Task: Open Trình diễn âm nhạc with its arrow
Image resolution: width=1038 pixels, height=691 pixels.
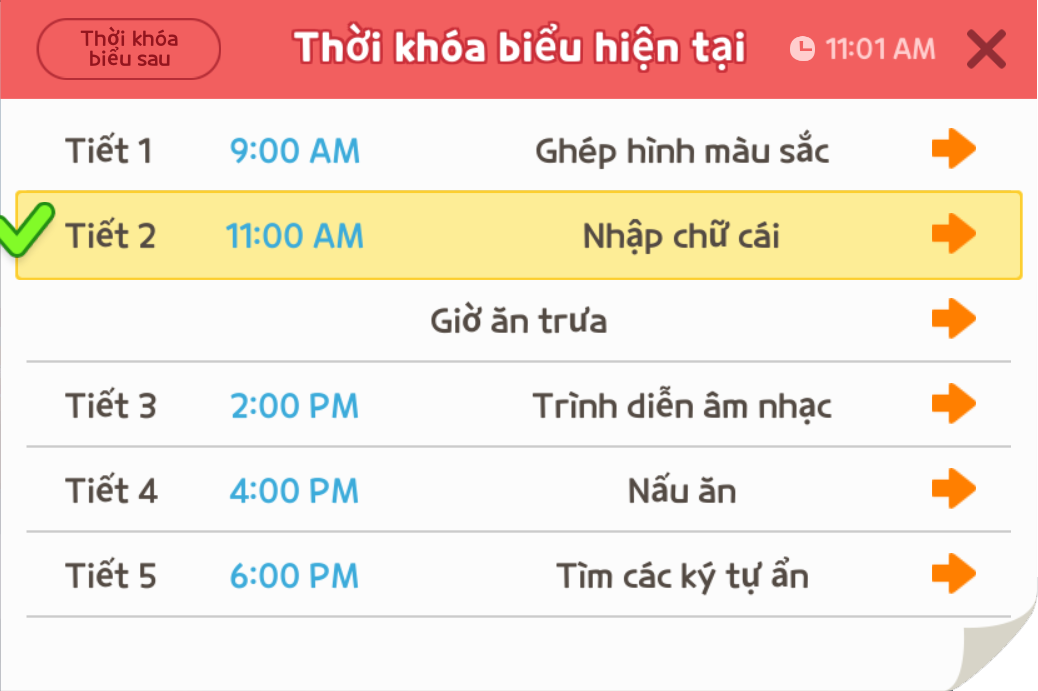Action: click(x=953, y=405)
